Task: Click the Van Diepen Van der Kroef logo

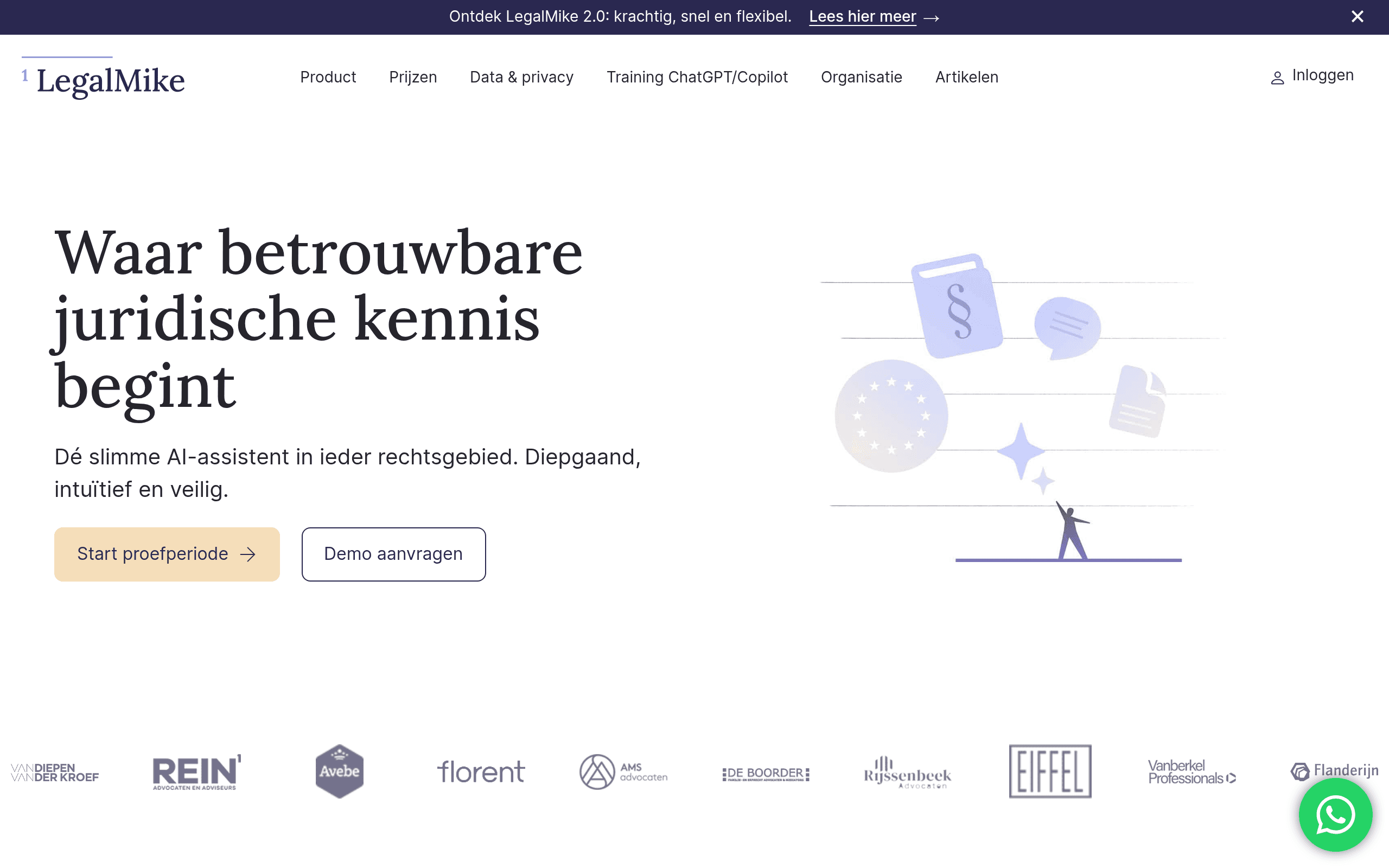Action: tap(55, 772)
